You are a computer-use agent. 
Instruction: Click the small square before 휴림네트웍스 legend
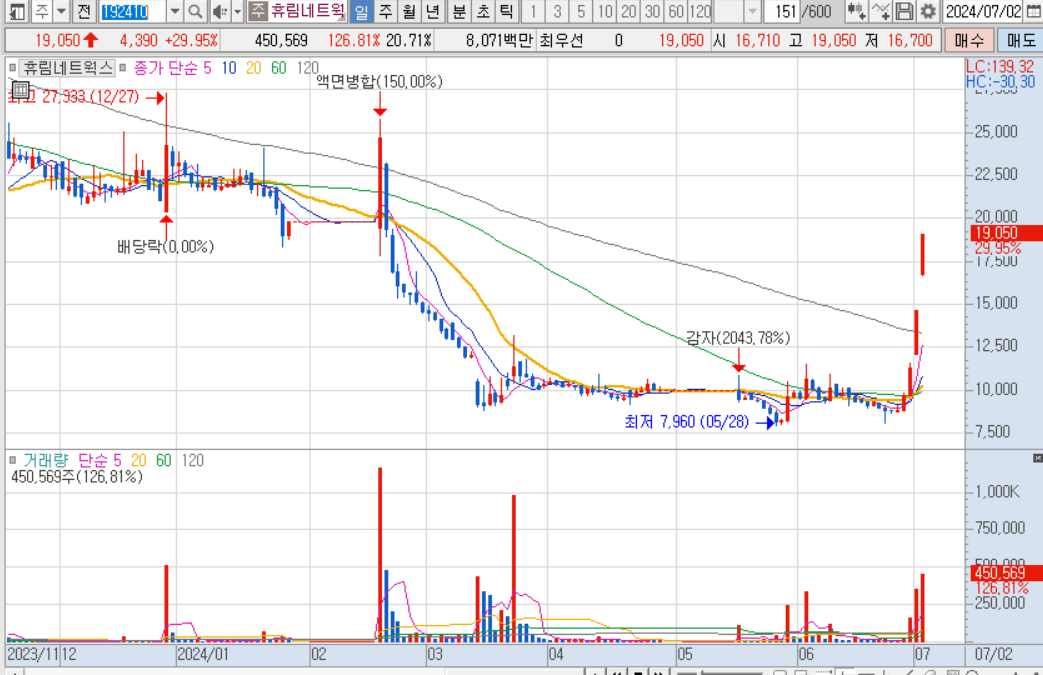tap(12, 67)
